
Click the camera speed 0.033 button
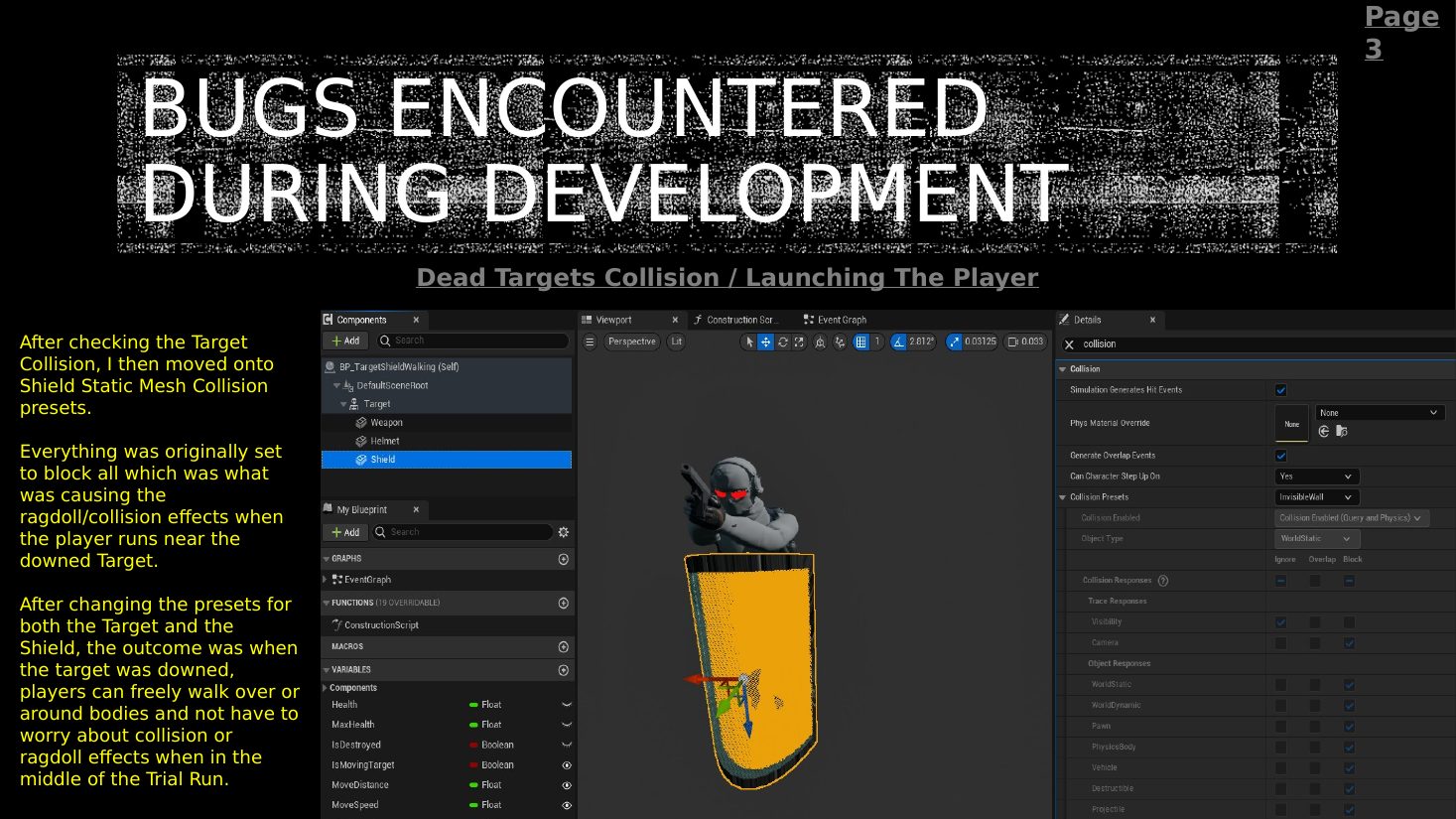(1025, 341)
